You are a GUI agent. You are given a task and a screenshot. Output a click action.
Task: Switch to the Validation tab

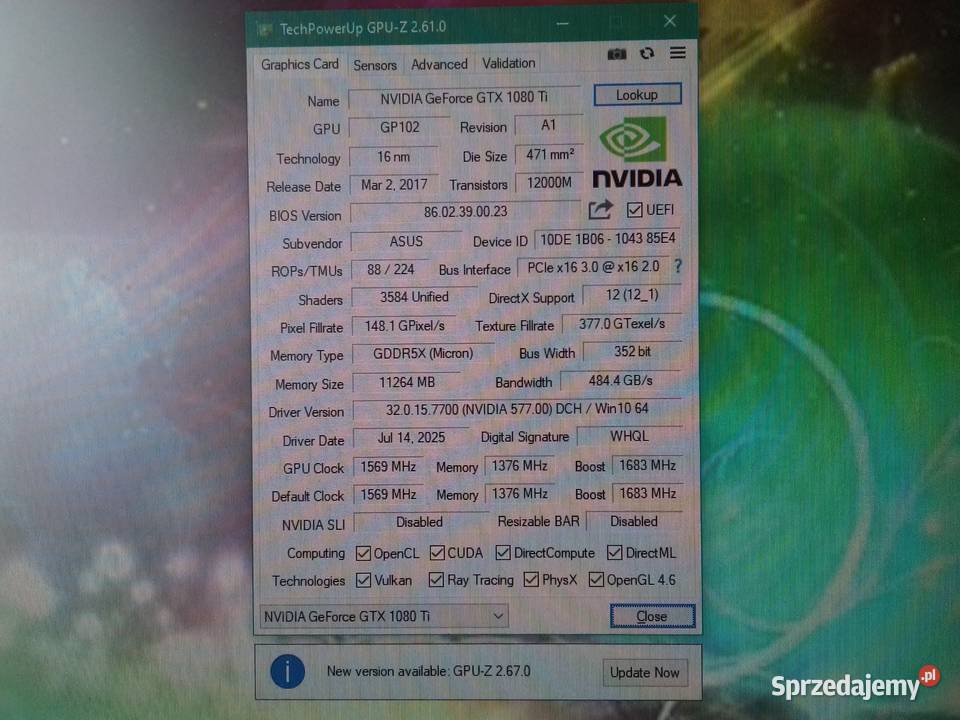(508, 63)
